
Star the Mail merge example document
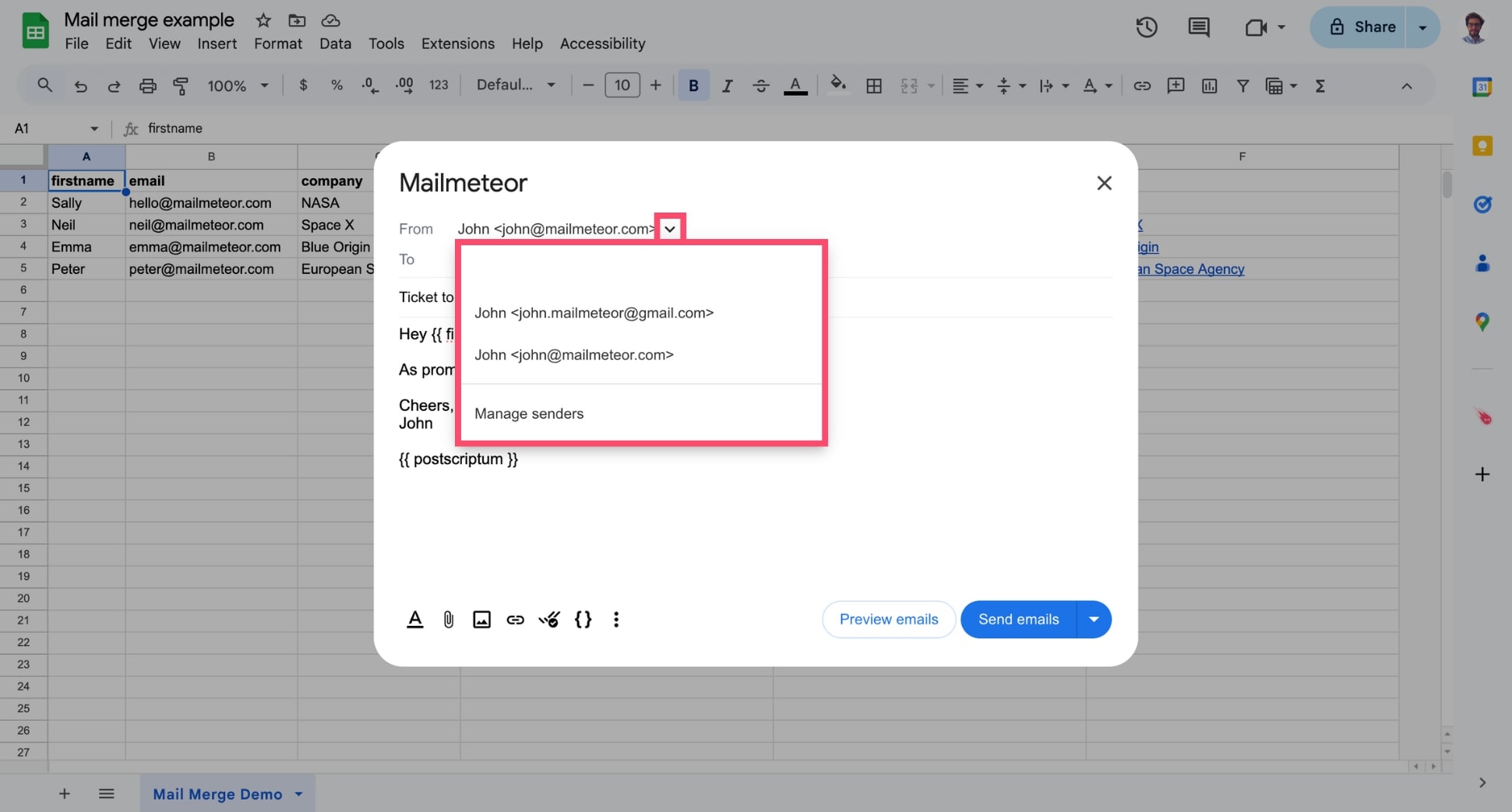click(x=263, y=20)
